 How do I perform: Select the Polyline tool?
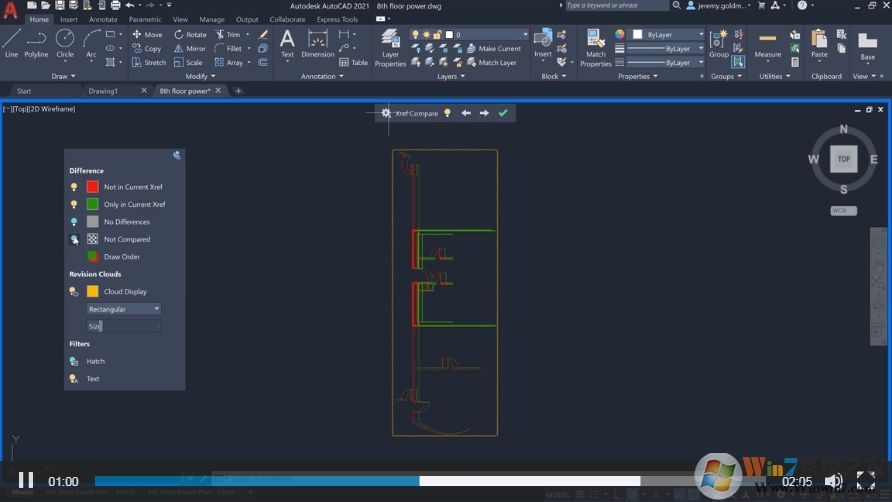[x=36, y=43]
